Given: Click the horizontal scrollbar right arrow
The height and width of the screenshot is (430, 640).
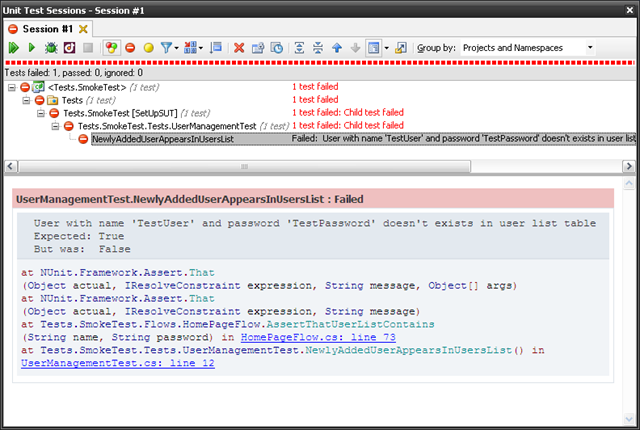Looking at the screenshot, I should click(x=629, y=166).
